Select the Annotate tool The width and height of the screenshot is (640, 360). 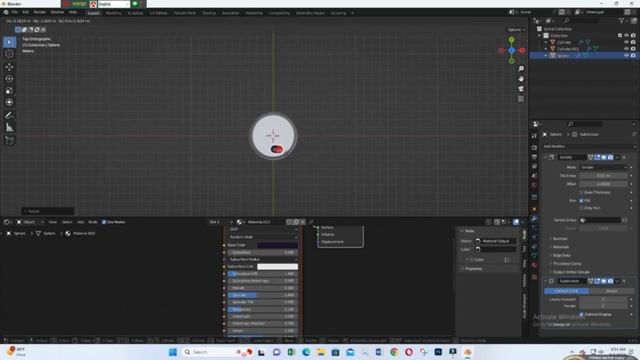click(x=9, y=116)
